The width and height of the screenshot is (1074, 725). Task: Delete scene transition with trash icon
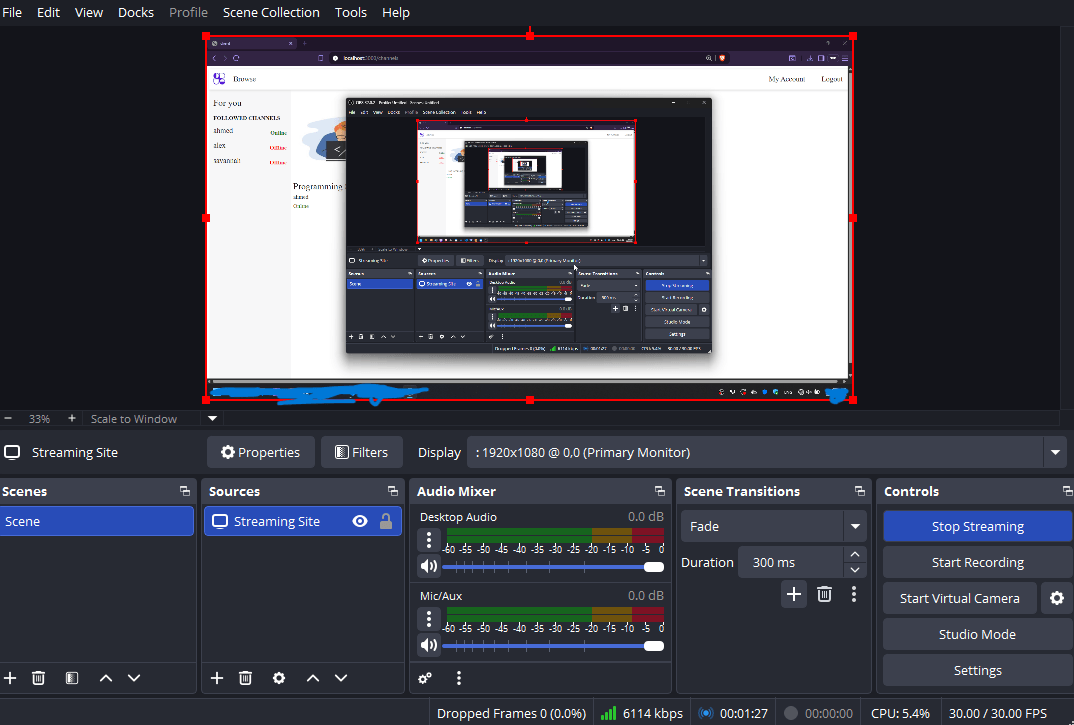coord(824,593)
